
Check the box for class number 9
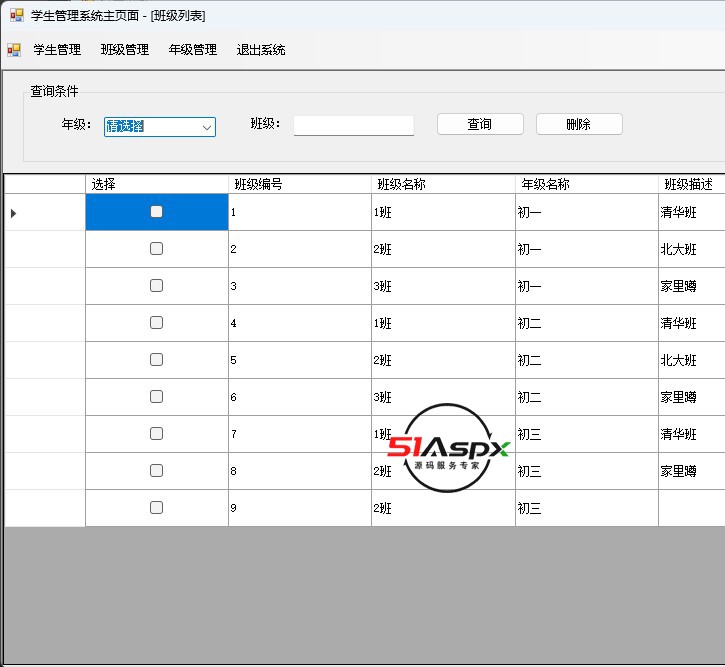156,508
